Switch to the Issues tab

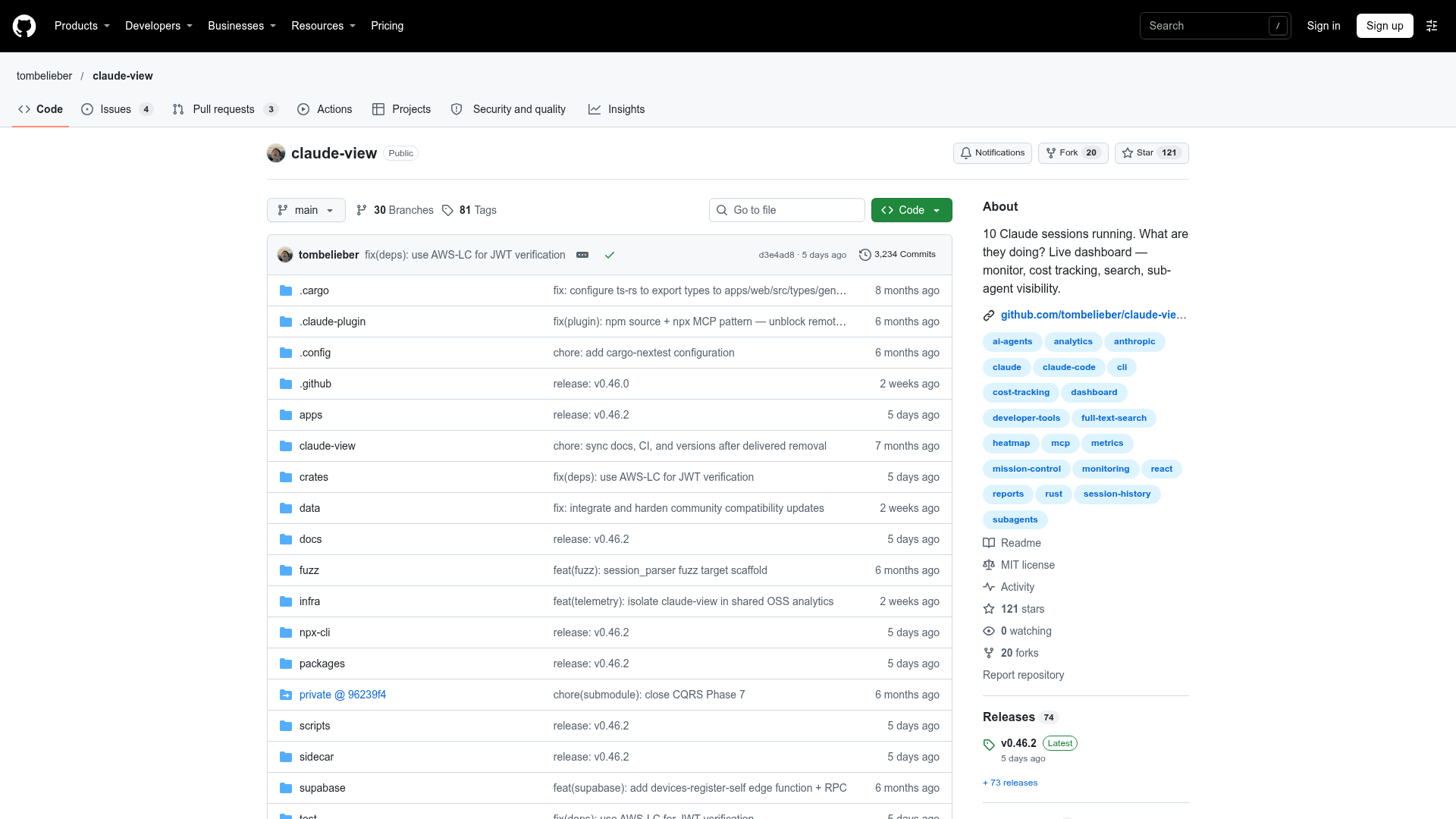tap(117, 109)
